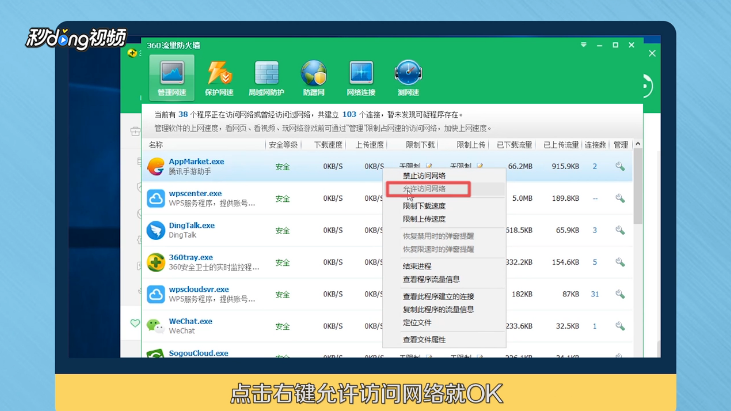Sort by the 下载速度 column header

click(x=328, y=145)
